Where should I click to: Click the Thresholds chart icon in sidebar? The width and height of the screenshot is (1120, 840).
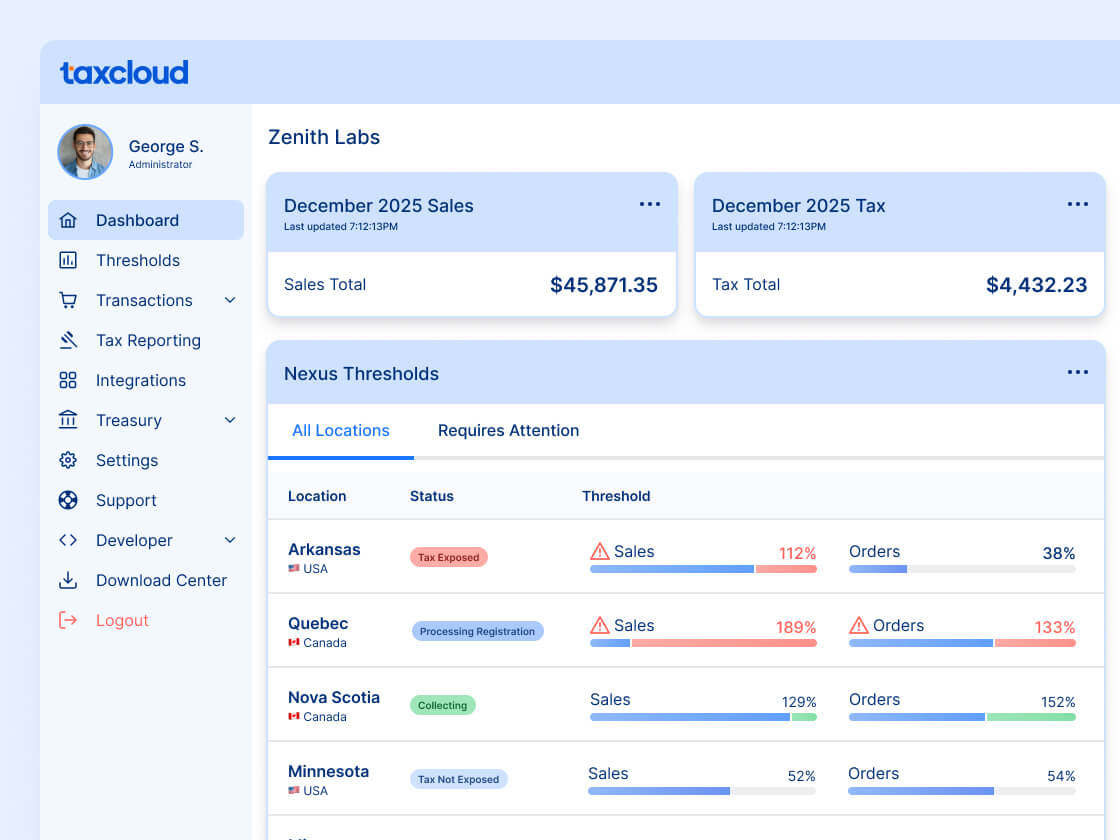pyautogui.click(x=68, y=260)
